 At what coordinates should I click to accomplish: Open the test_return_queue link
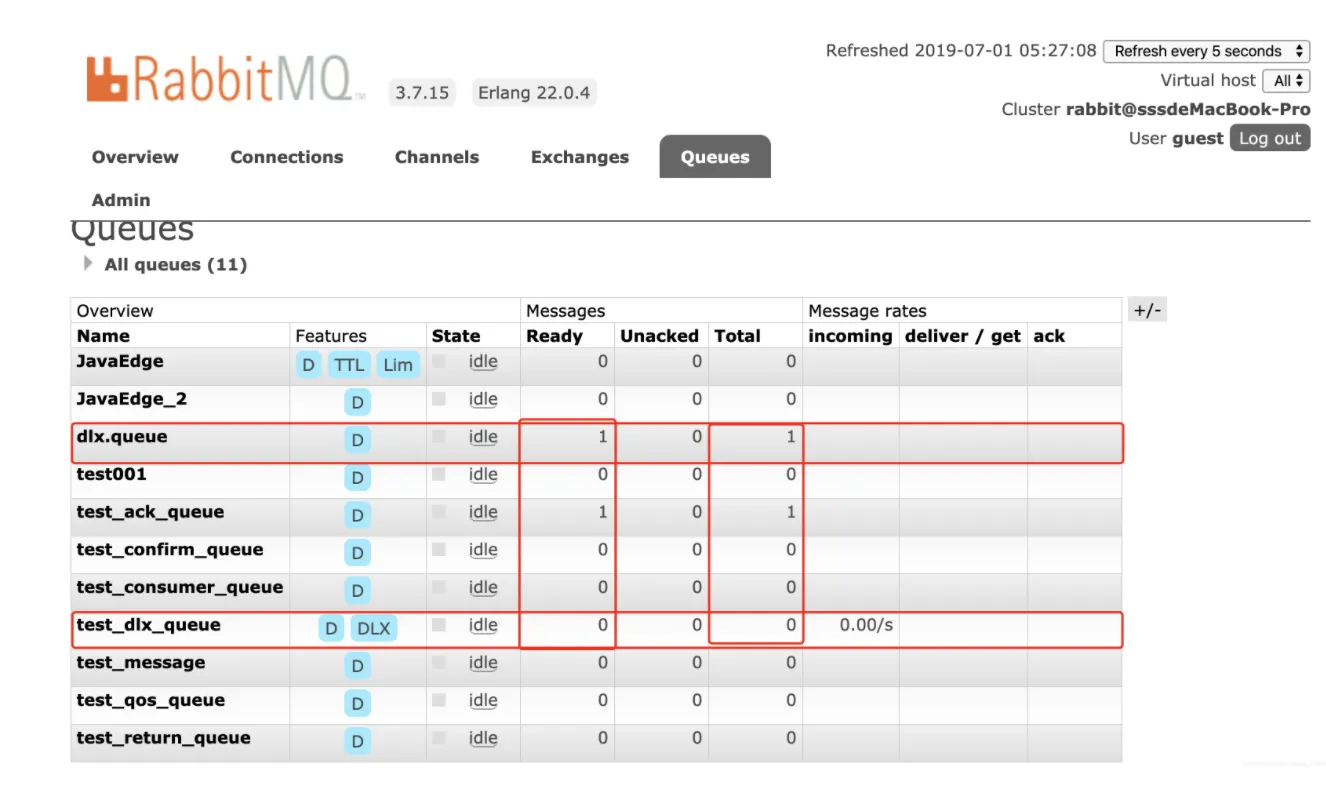tap(165, 738)
